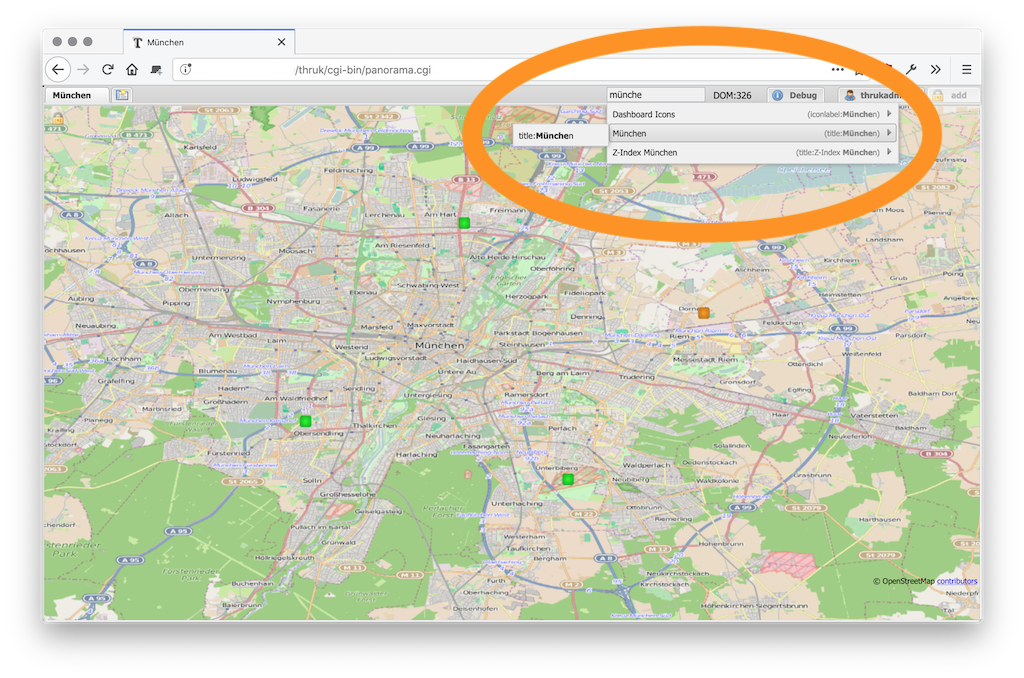1024x678 pixels.
Task: Show more toolbar items with double chevron
Action: (936, 69)
